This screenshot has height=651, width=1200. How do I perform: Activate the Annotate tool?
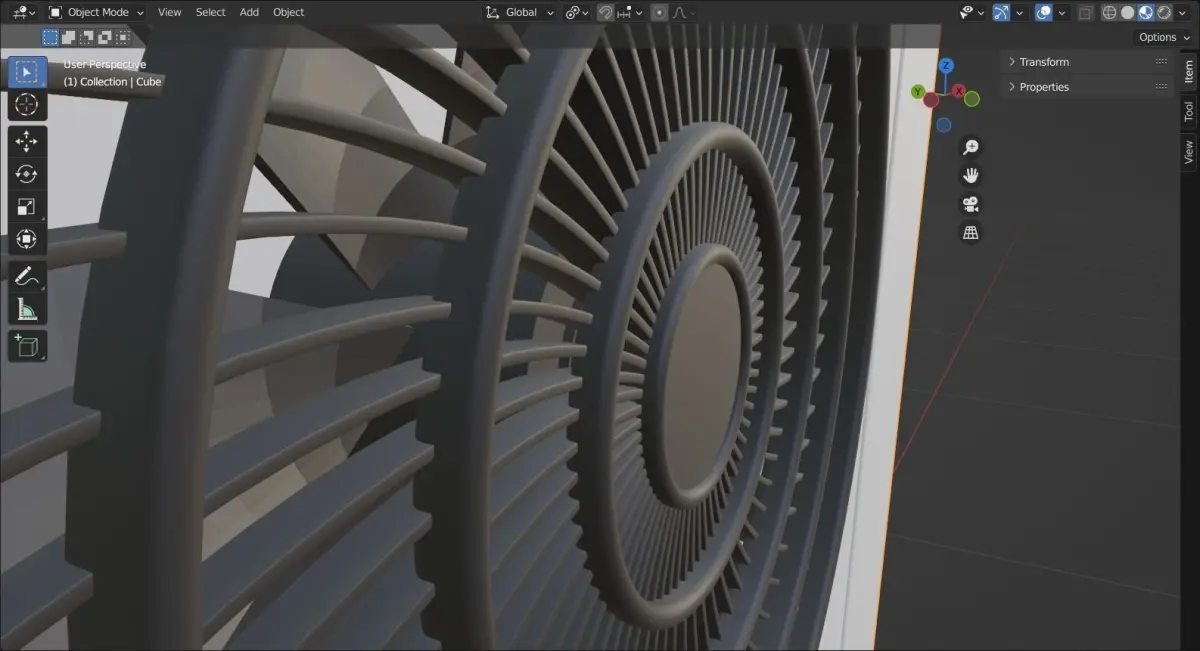coord(27,277)
